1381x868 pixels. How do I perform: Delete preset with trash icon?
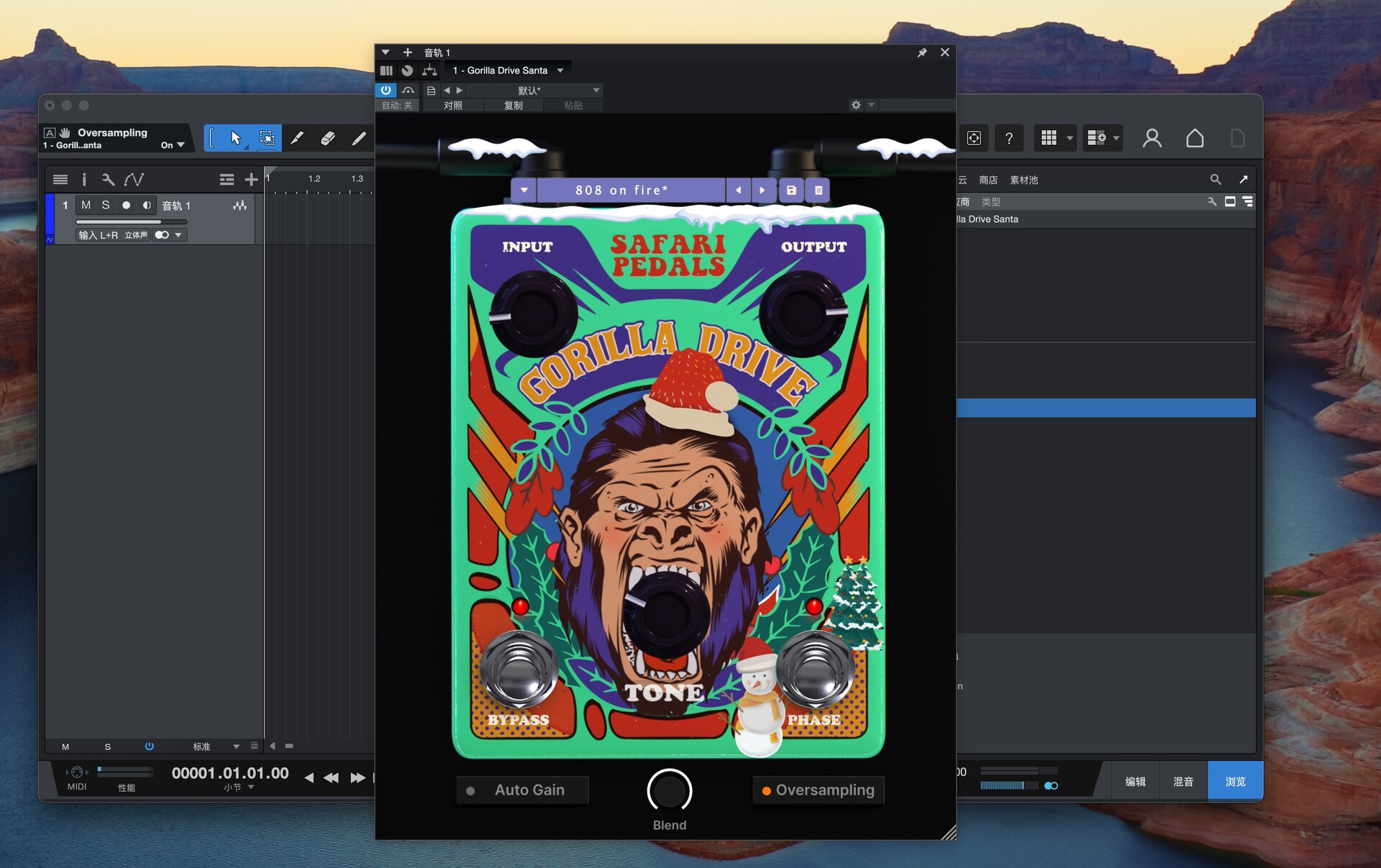coord(818,191)
